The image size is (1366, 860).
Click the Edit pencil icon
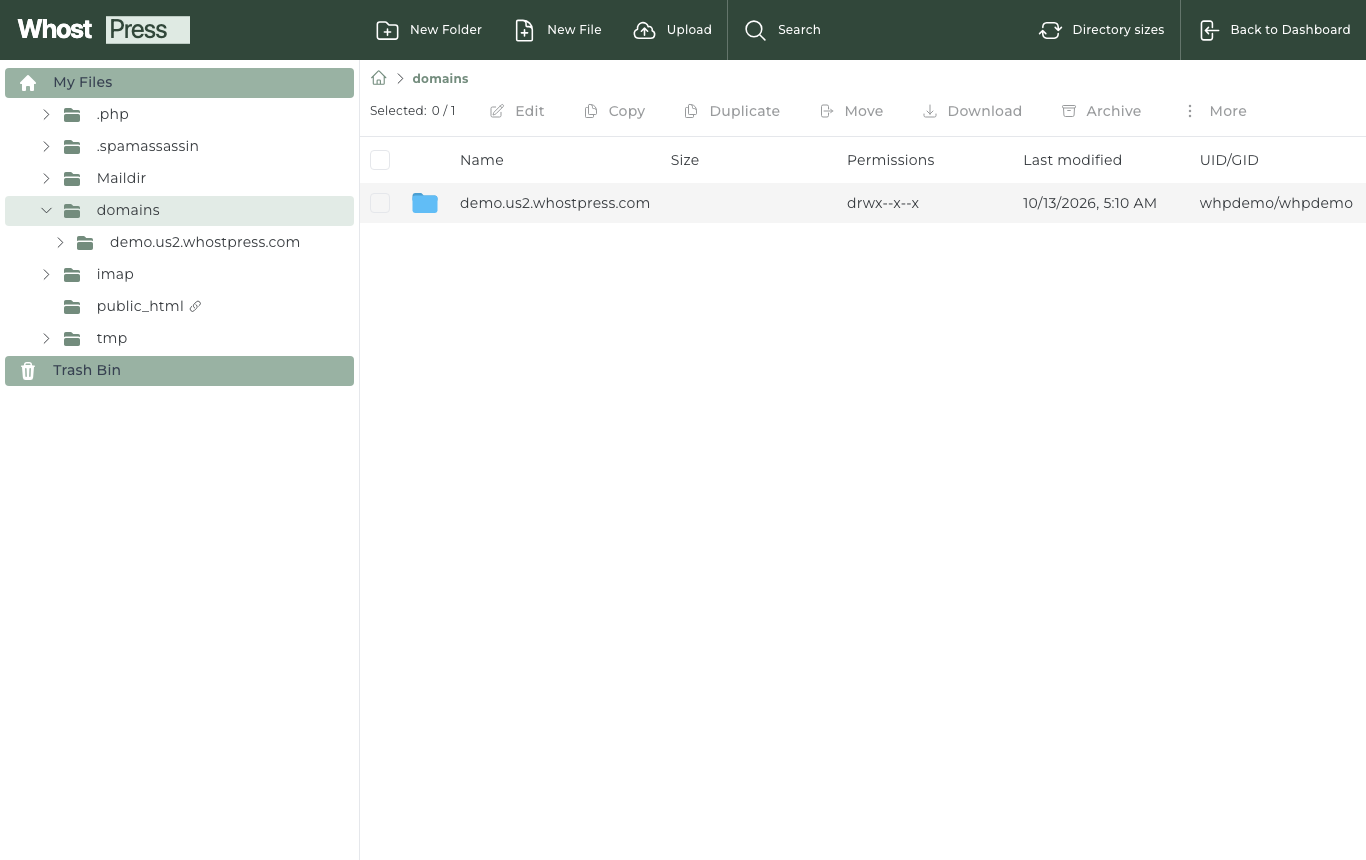[497, 111]
